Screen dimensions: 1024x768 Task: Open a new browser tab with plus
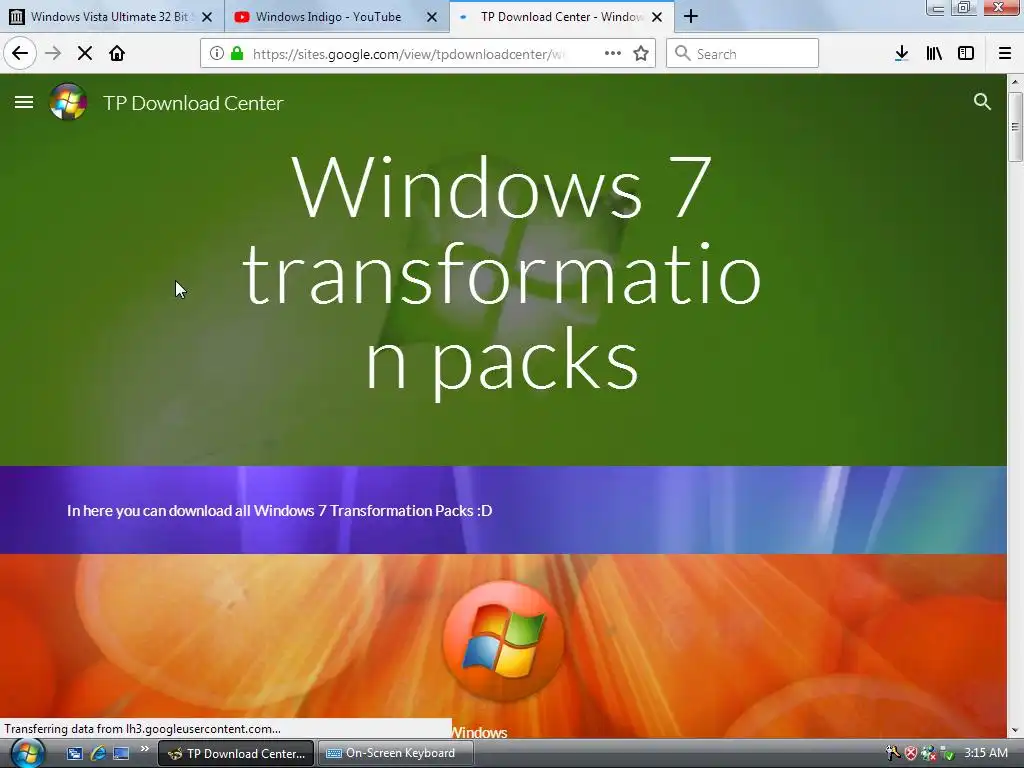pyautogui.click(x=691, y=16)
